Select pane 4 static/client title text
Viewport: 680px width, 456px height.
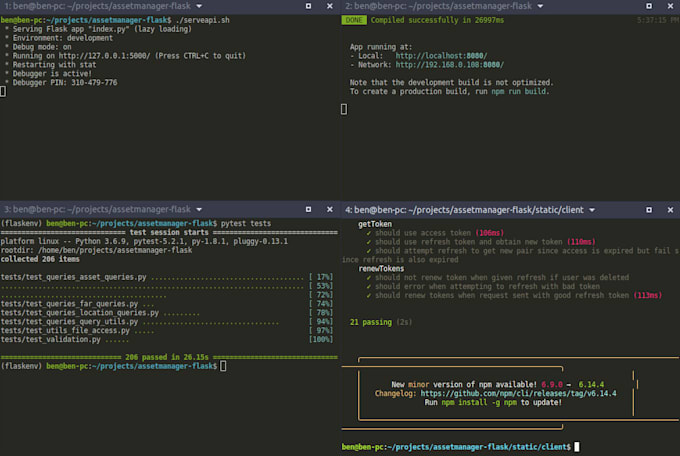coord(464,210)
